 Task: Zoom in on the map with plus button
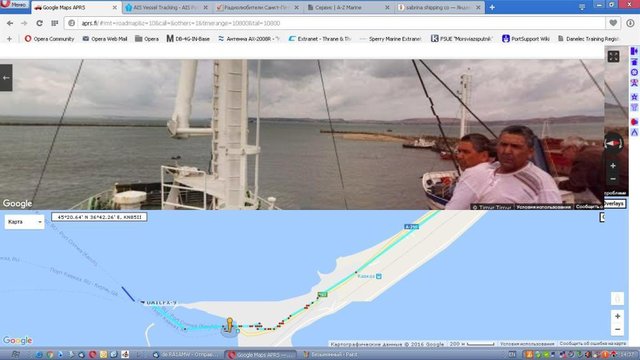[617, 316]
